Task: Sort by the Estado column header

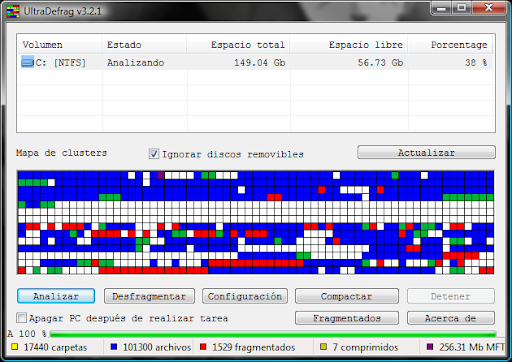Action: click(144, 45)
